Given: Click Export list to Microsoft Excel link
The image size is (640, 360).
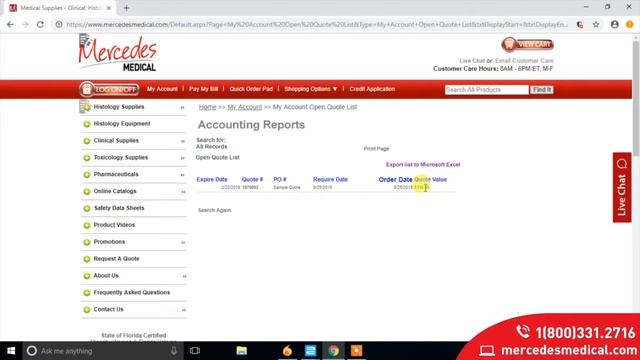Looking at the screenshot, I should (x=423, y=164).
